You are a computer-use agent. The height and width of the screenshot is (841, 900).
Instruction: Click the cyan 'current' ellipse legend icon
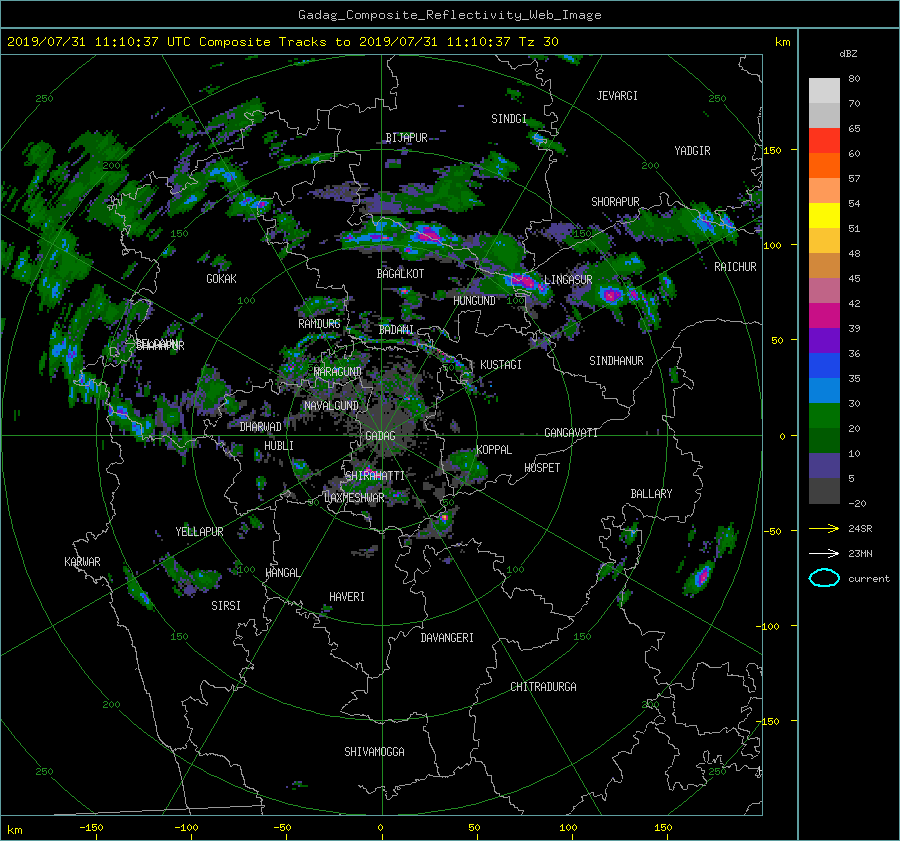tap(824, 578)
